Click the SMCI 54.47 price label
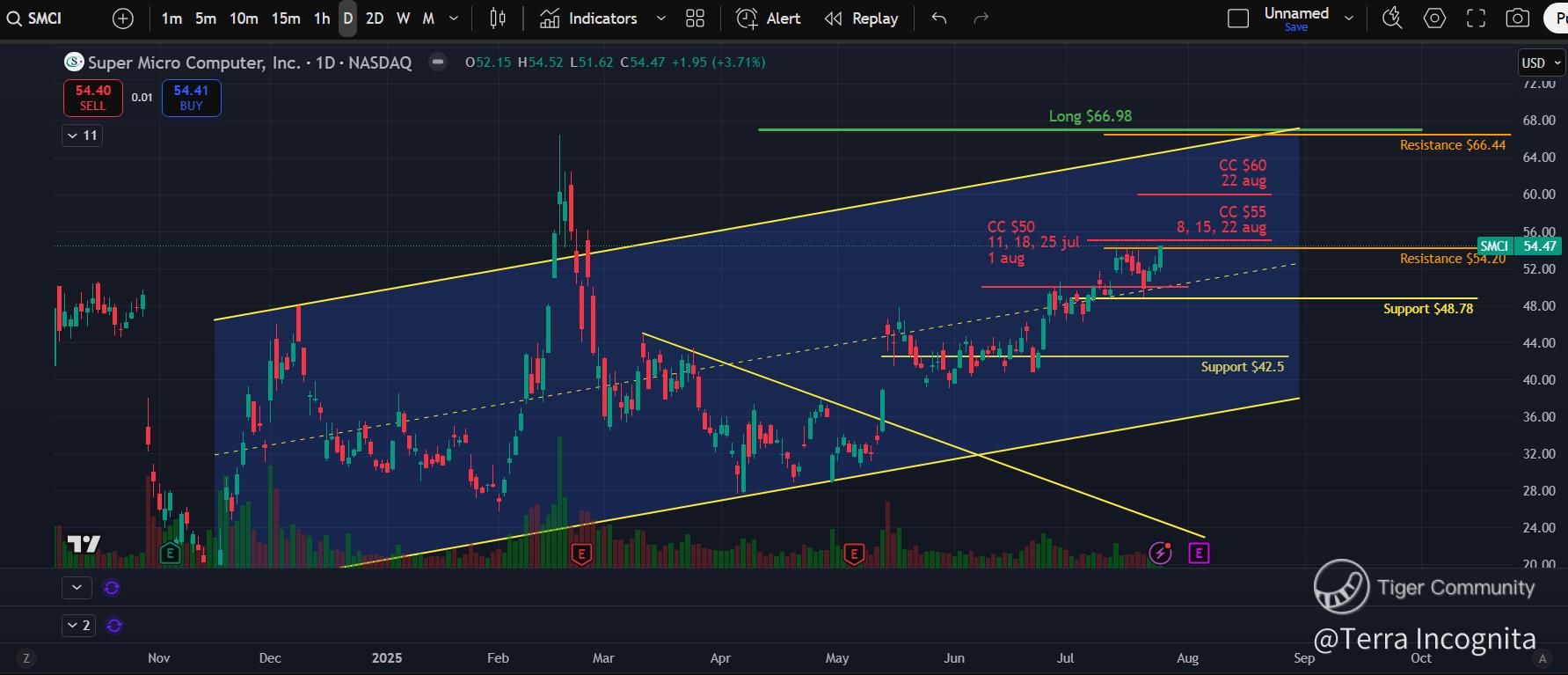The image size is (1568, 675). point(1519,246)
